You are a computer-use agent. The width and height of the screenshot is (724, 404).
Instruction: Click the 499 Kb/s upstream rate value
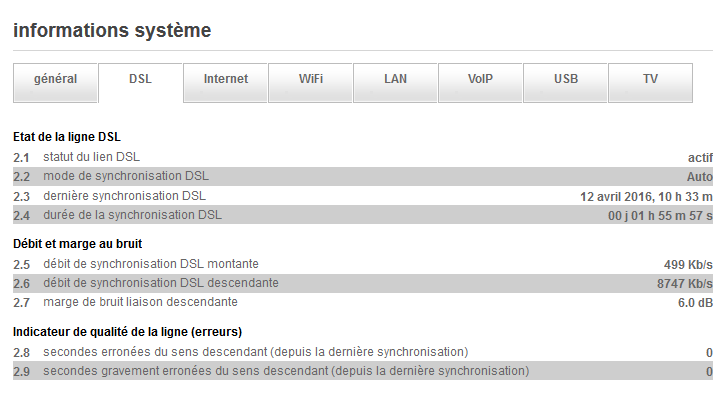[x=688, y=264]
